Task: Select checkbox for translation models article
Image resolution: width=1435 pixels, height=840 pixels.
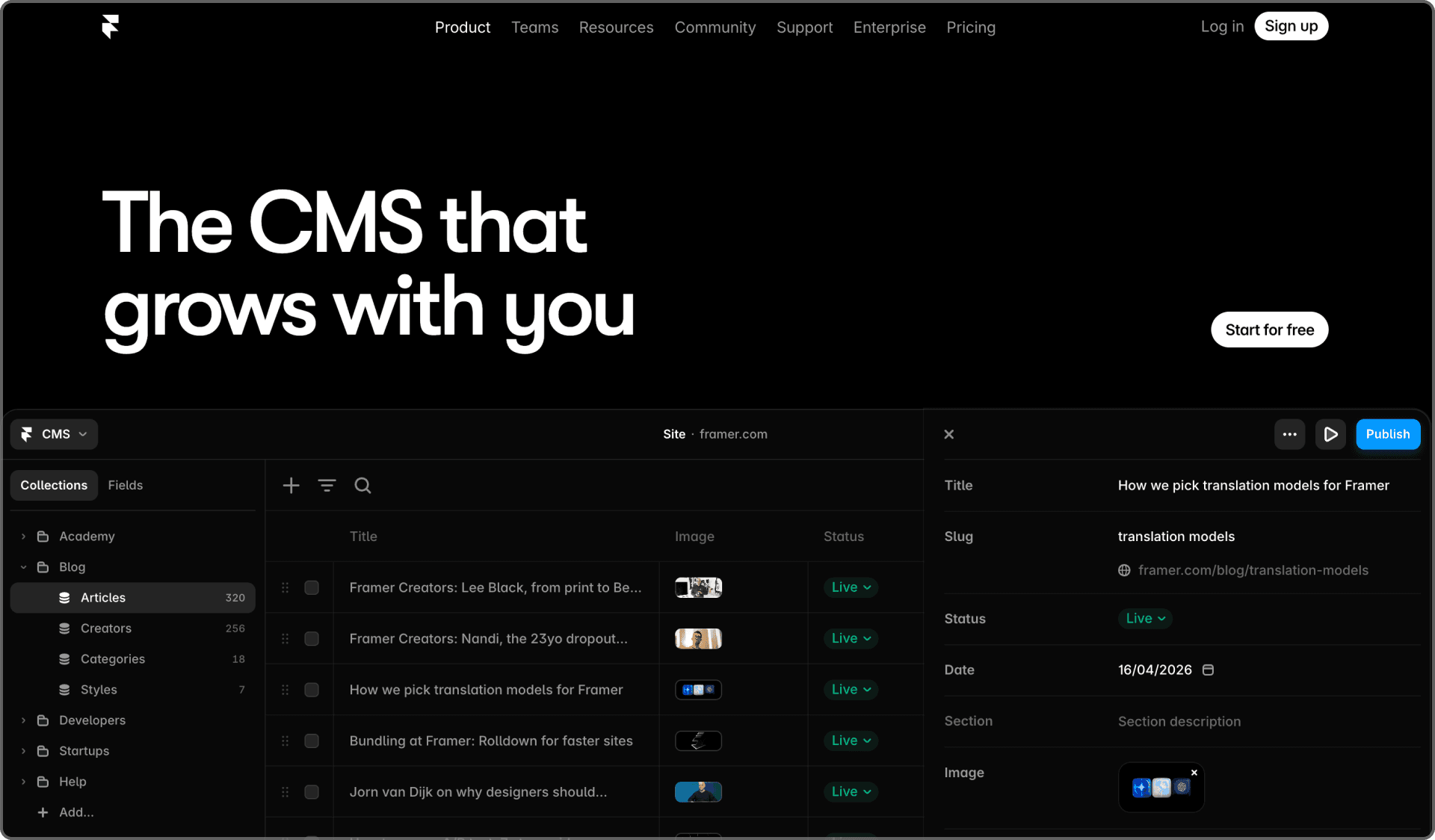Action: (x=312, y=690)
